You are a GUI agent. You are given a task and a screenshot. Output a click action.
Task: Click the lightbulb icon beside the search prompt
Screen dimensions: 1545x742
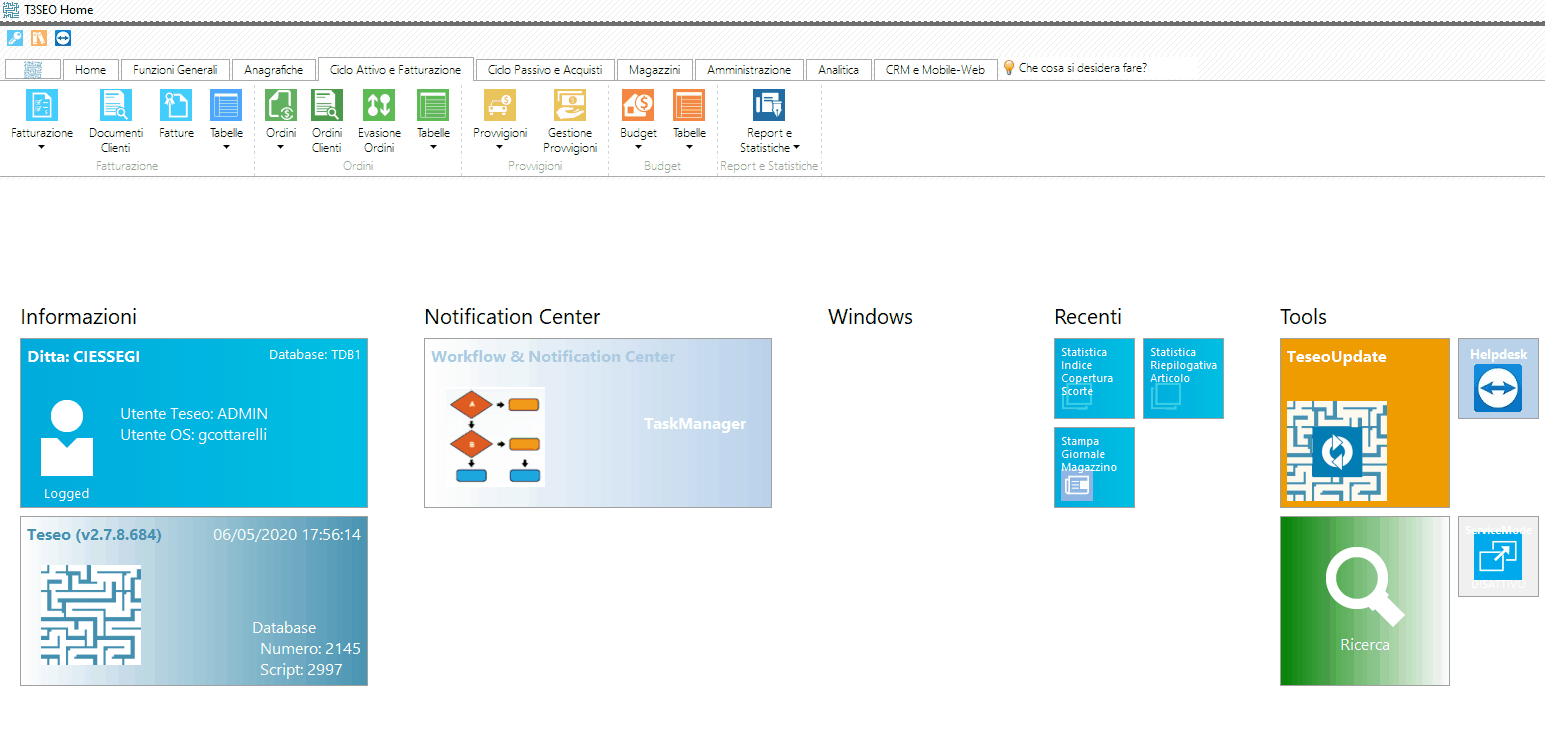tap(1009, 68)
